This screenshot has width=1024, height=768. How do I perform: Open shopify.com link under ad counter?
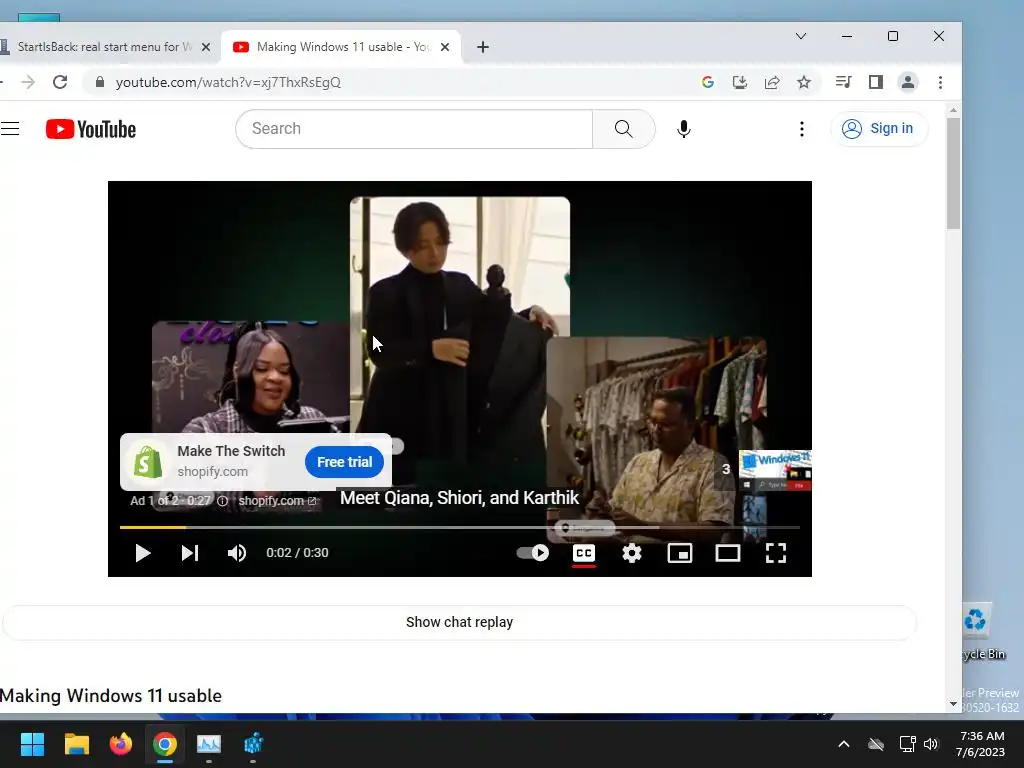click(x=277, y=501)
